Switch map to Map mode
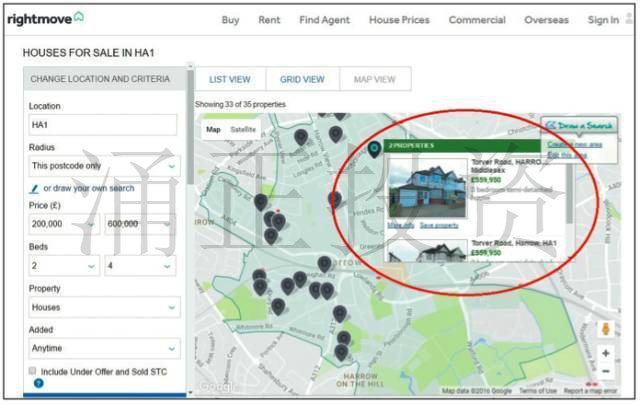 213,129
